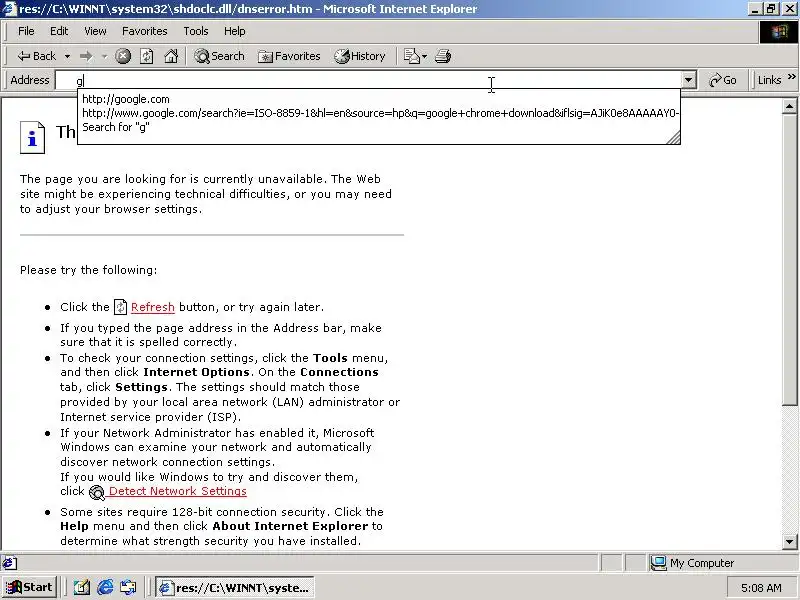Open the Windows Start menu
This screenshot has width=800, height=600.
[x=30, y=587]
